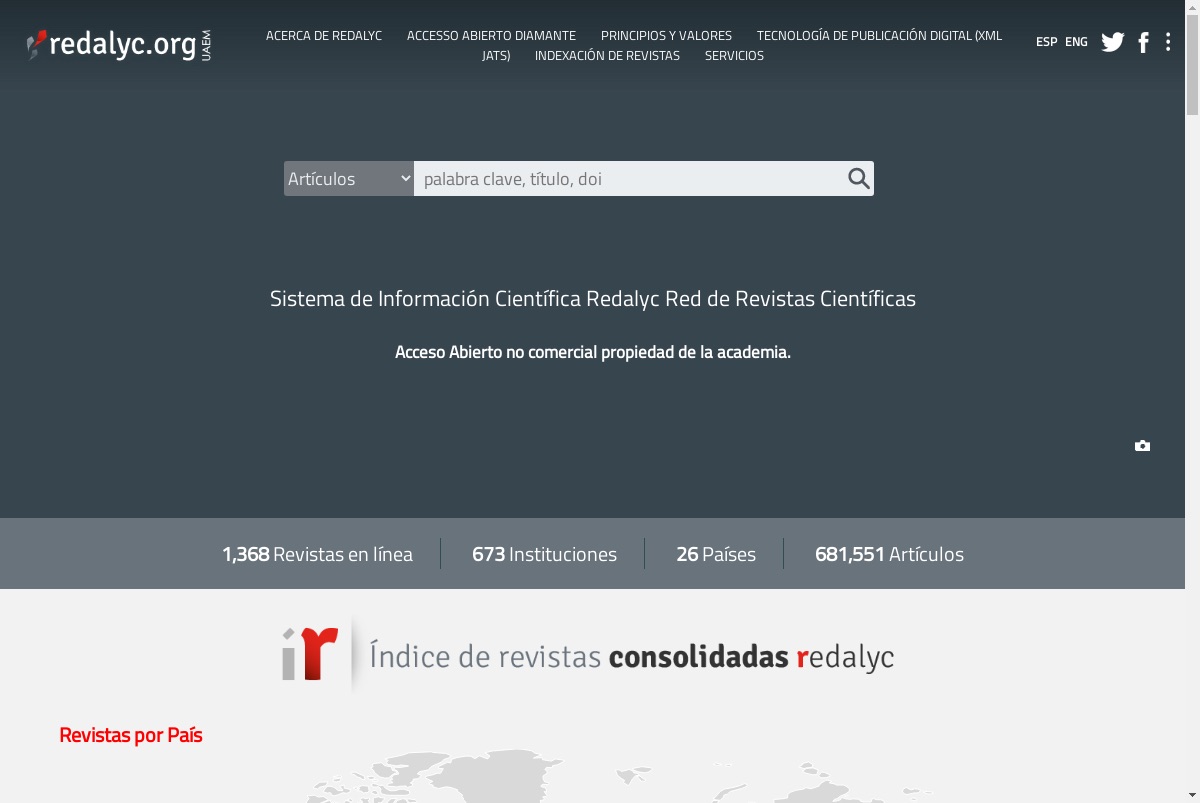The image size is (1200, 803).
Task: Click 'Acceso Abierto no comercial' tagline text
Action: 593,352
